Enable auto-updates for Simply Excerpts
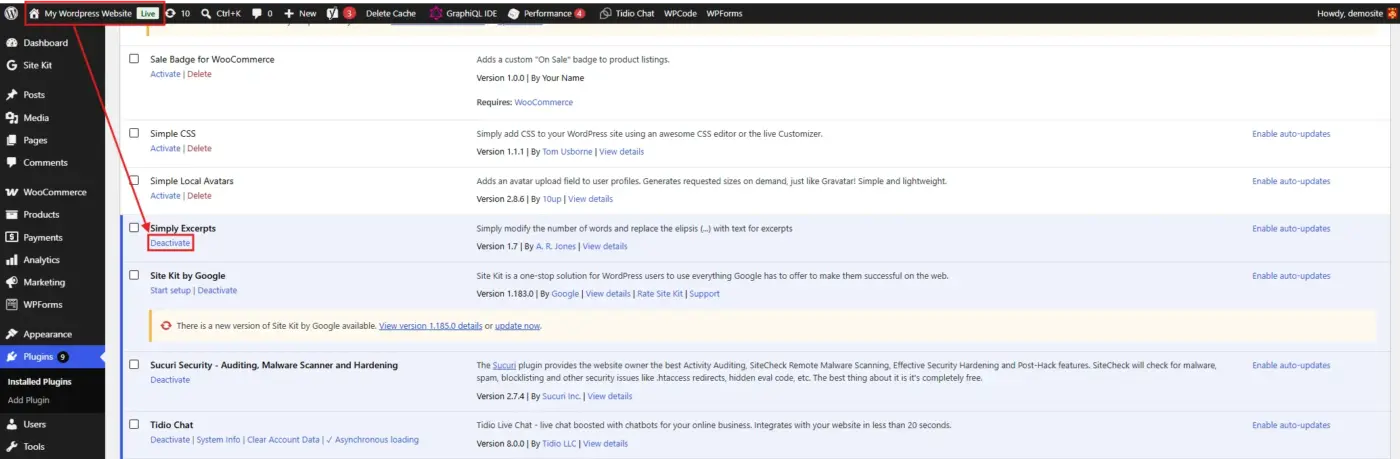This screenshot has height=459, width=1400. click(x=1291, y=228)
